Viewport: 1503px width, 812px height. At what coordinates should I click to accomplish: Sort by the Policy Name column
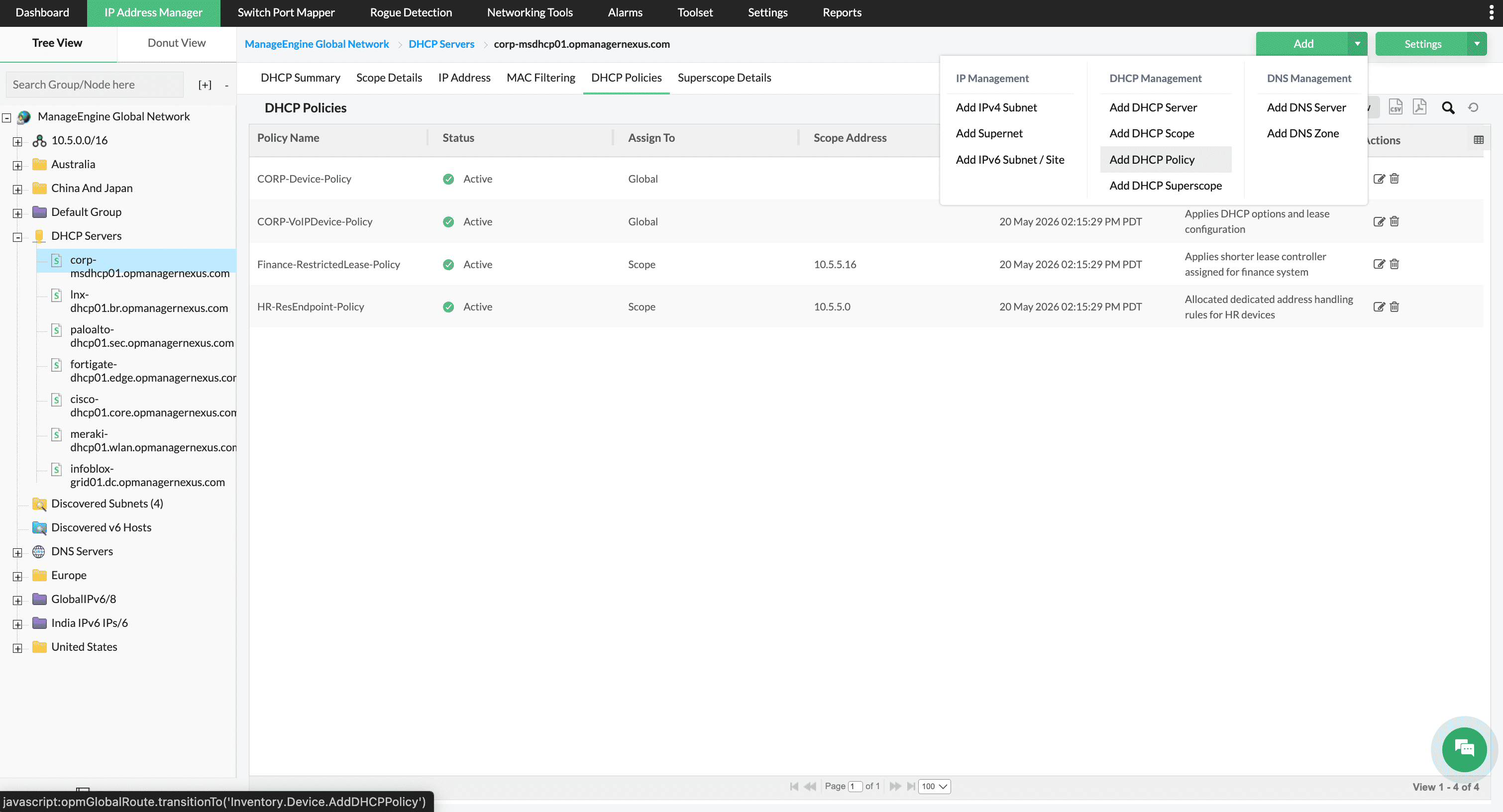point(288,138)
